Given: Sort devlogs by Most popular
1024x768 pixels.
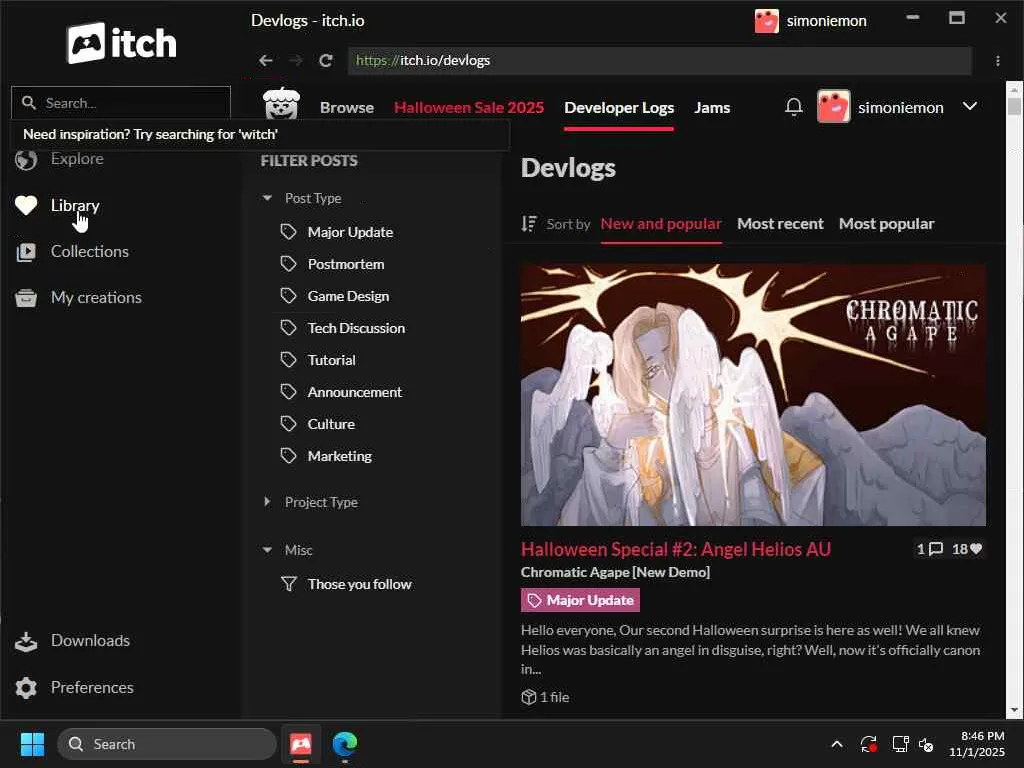Looking at the screenshot, I should tap(886, 224).
